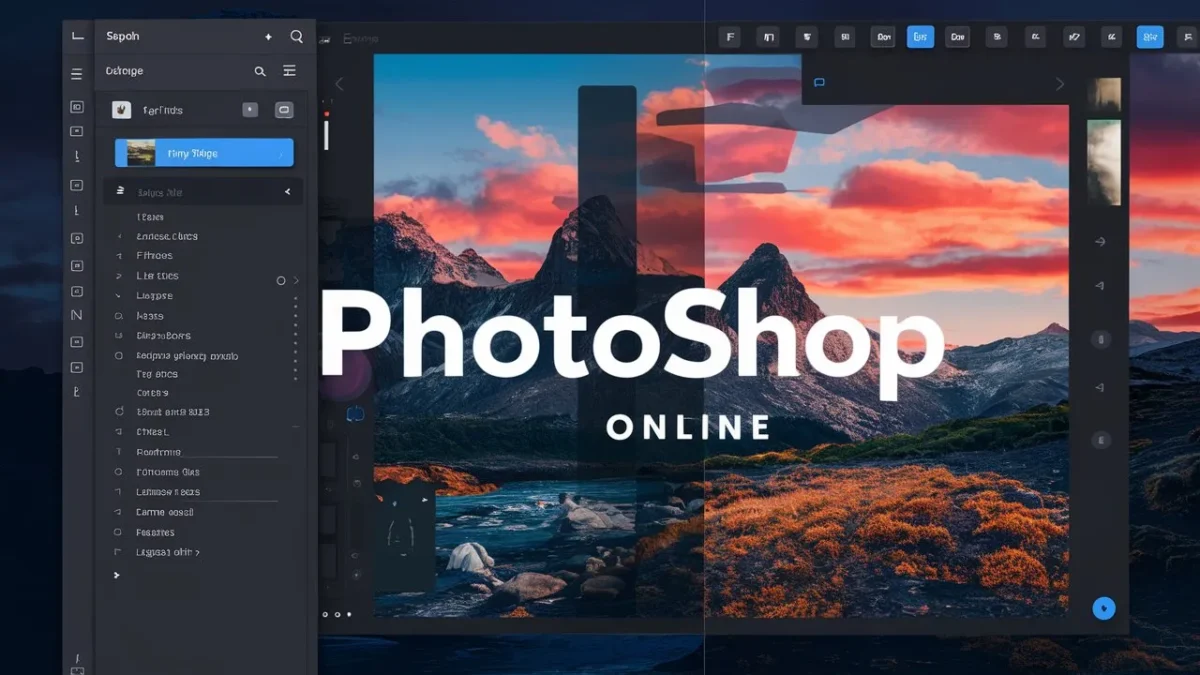Toggle the blue highlighted button near toolbar right end
The width and height of the screenshot is (1200, 675).
[1150, 38]
